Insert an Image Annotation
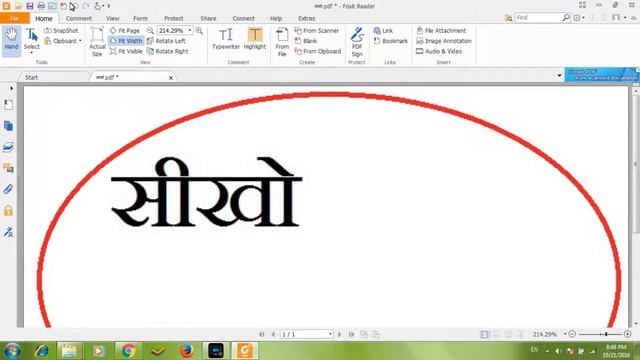The width and height of the screenshot is (640, 360). coord(444,41)
